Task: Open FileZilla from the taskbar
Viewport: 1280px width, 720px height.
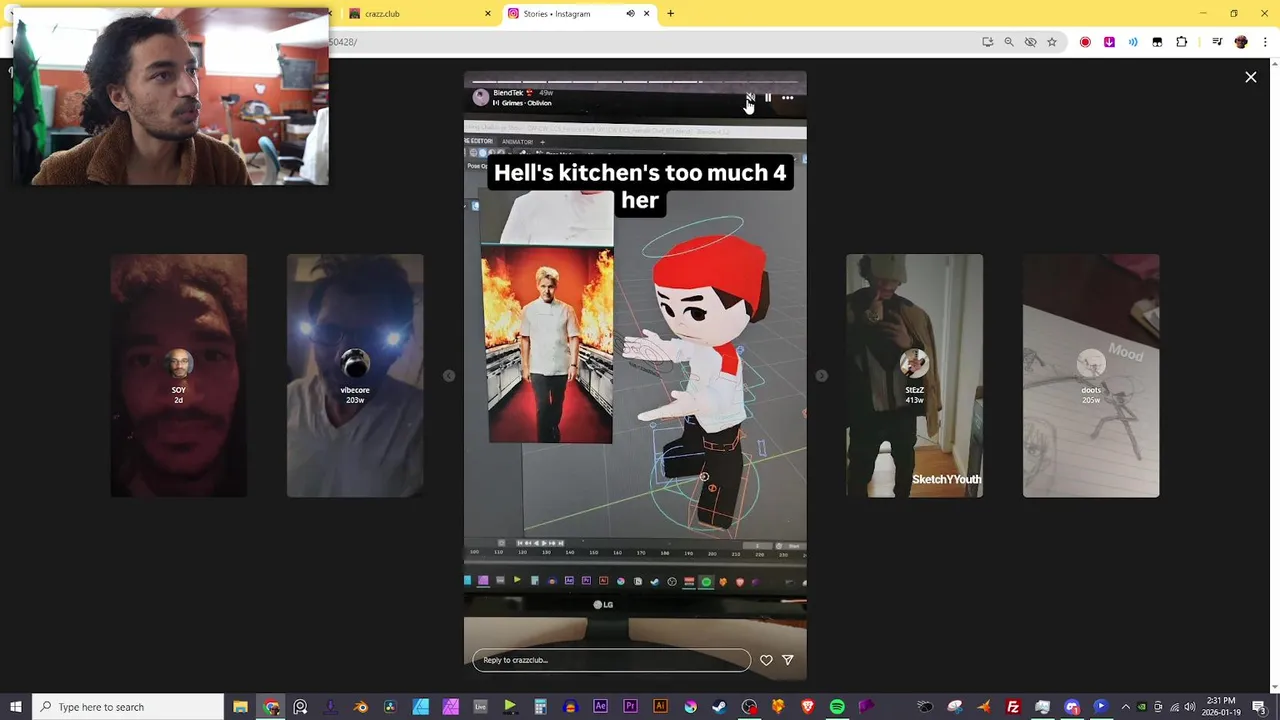Action: [x=1013, y=707]
